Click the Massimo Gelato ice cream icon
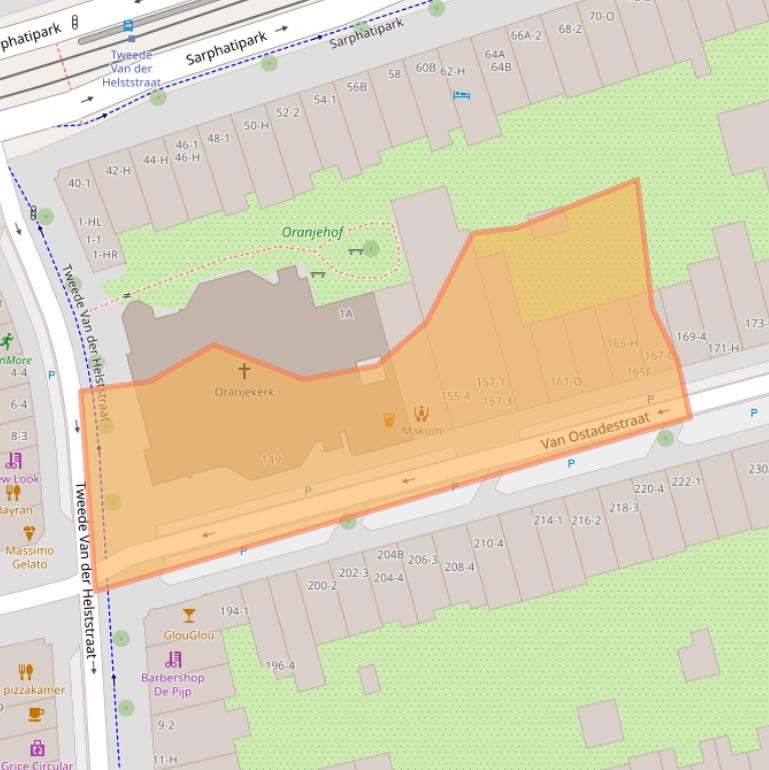769x770 pixels. point(29,532)
